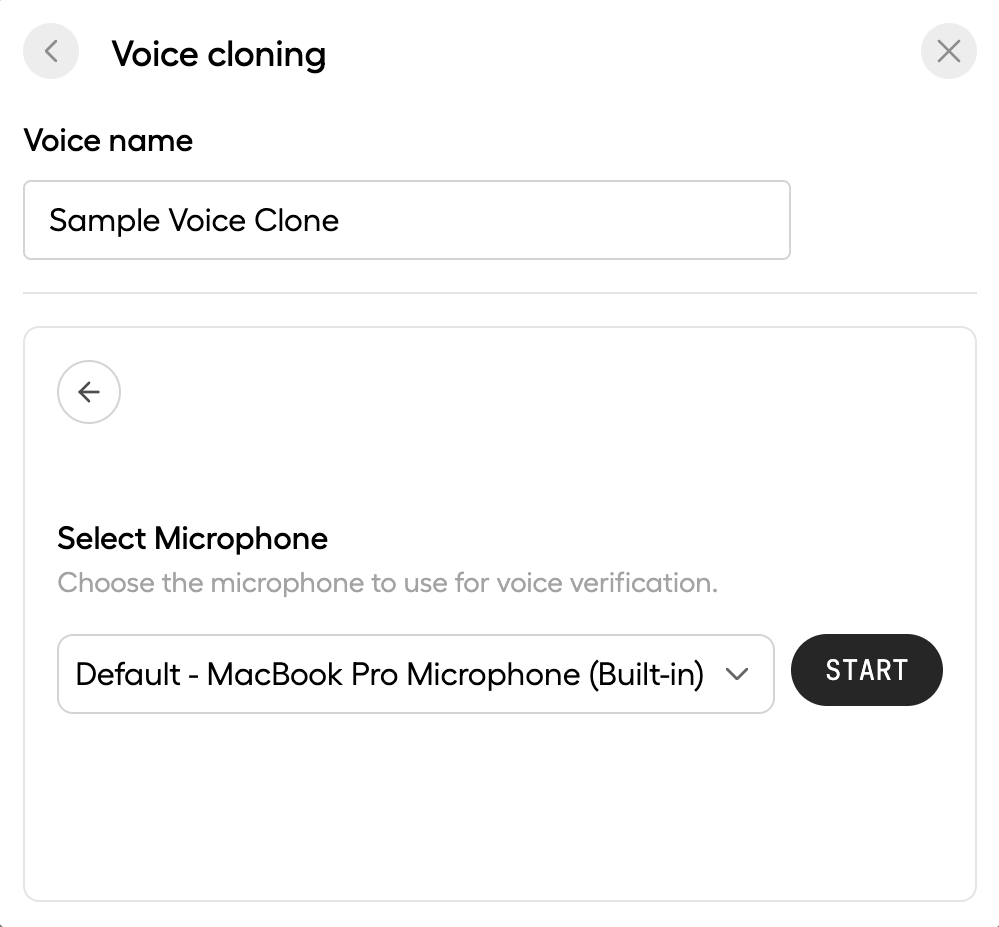Start voice verification recording
This screenshot has height=927, width=999.
coord(866,670)
